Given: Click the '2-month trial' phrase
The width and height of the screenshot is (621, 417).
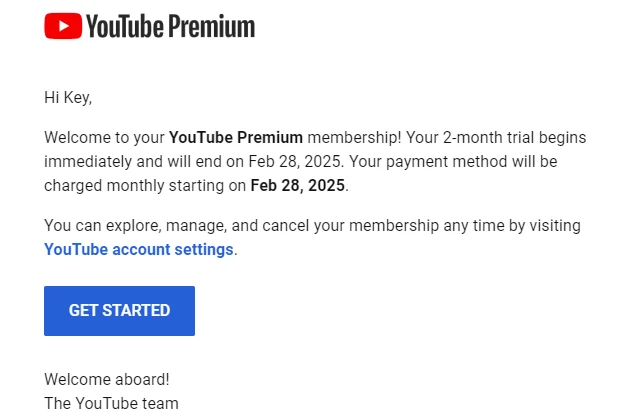Looking at the screenshot, I should click(x=488, y=138).
